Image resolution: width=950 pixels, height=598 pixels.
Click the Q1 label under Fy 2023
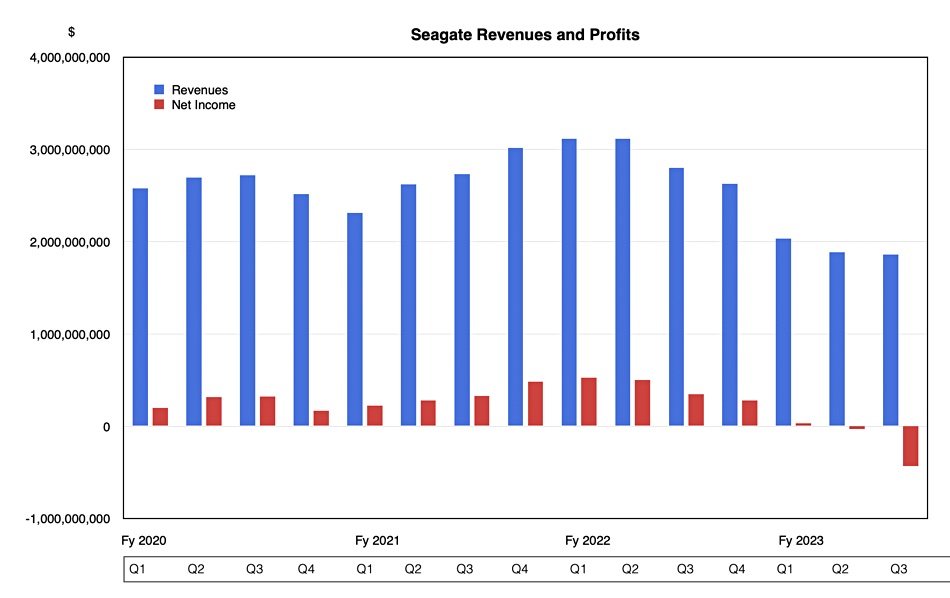785,569
